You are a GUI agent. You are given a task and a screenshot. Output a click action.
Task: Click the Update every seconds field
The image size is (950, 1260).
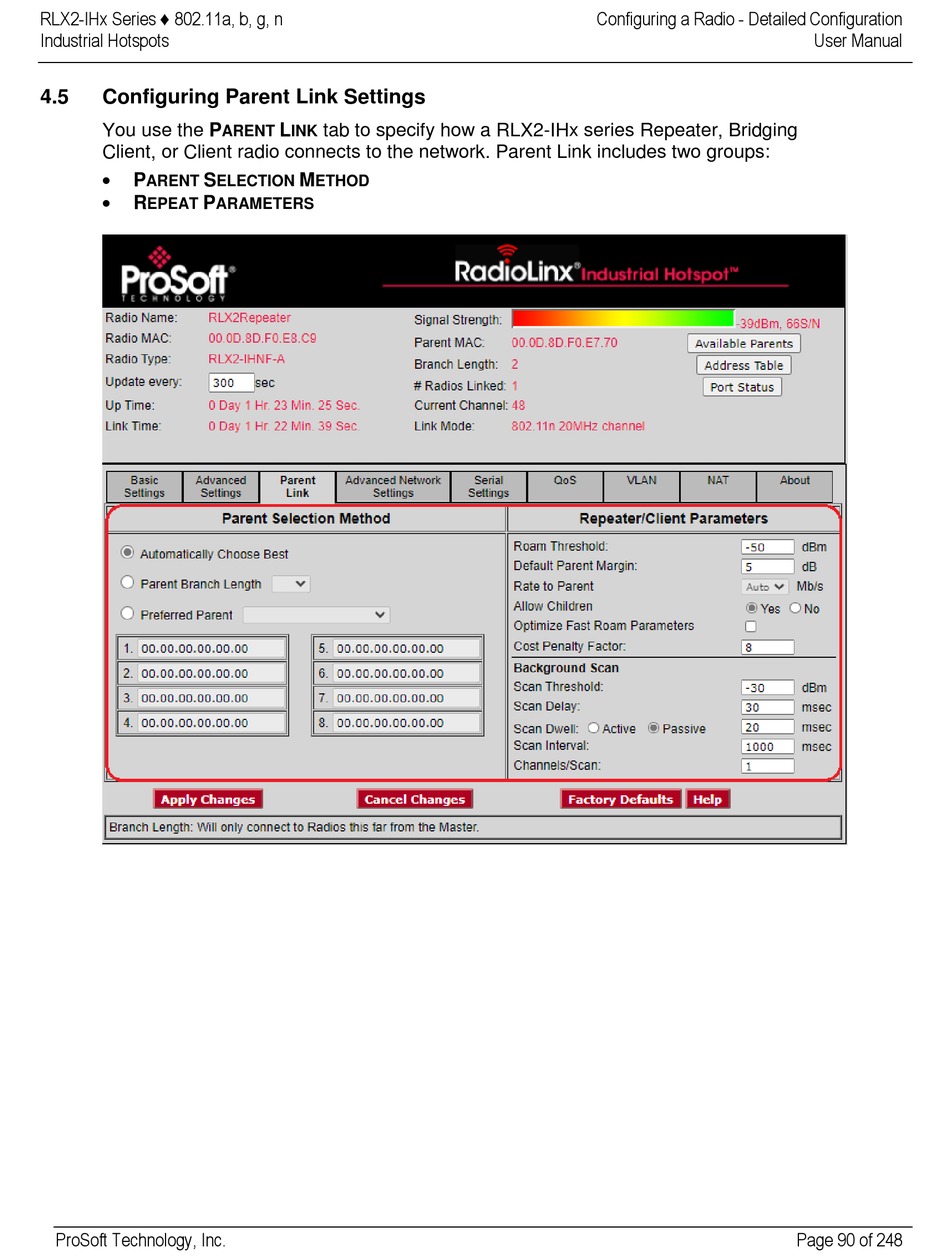click(x=231, y=383)
